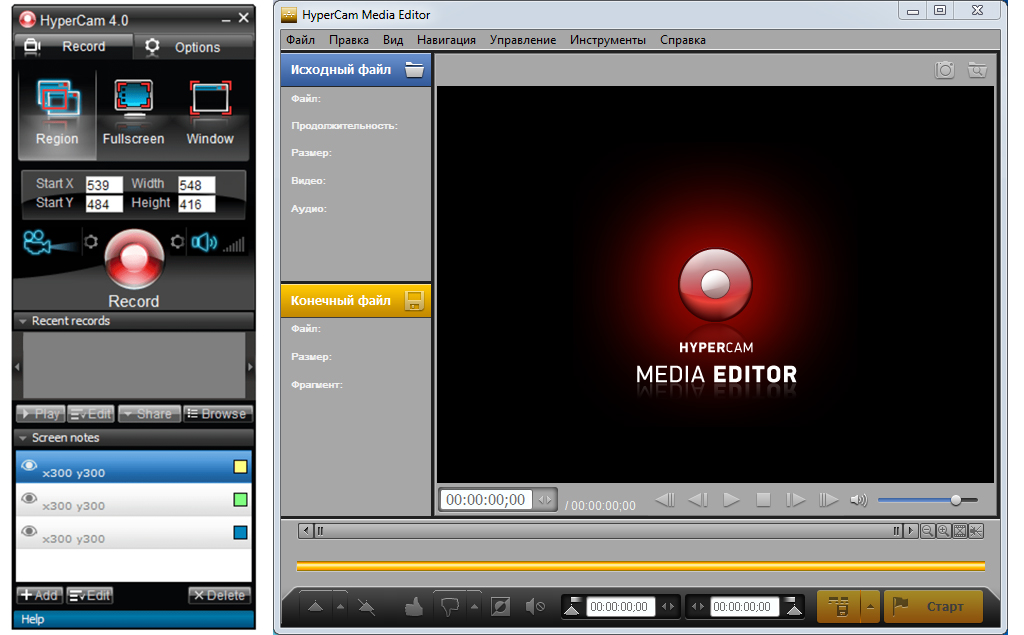The image size is (1024, 635).
Task: Open the Инструменты menu
Action: [607, 40]
